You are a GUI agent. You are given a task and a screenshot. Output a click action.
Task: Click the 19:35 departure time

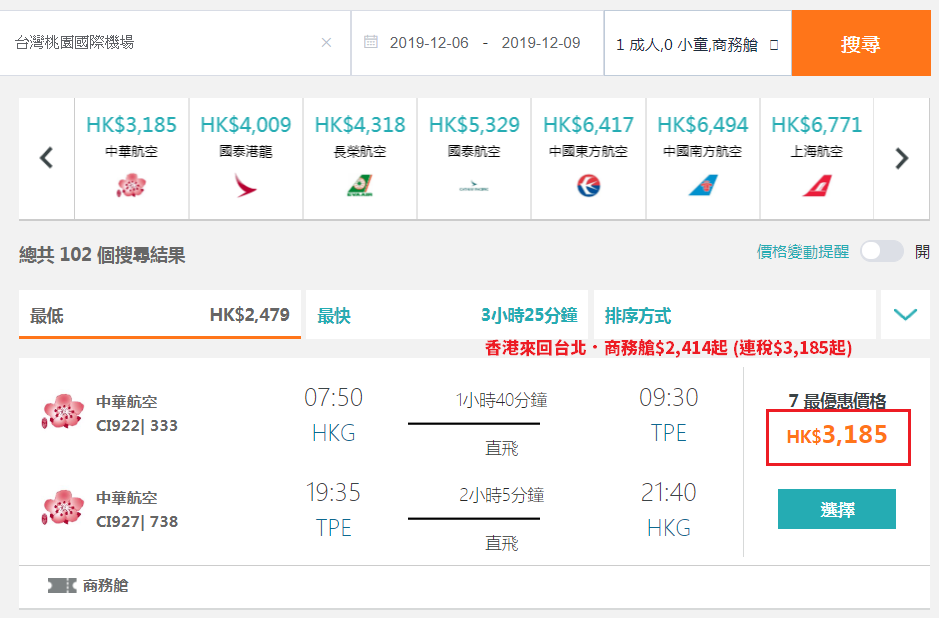coord(334,493)
